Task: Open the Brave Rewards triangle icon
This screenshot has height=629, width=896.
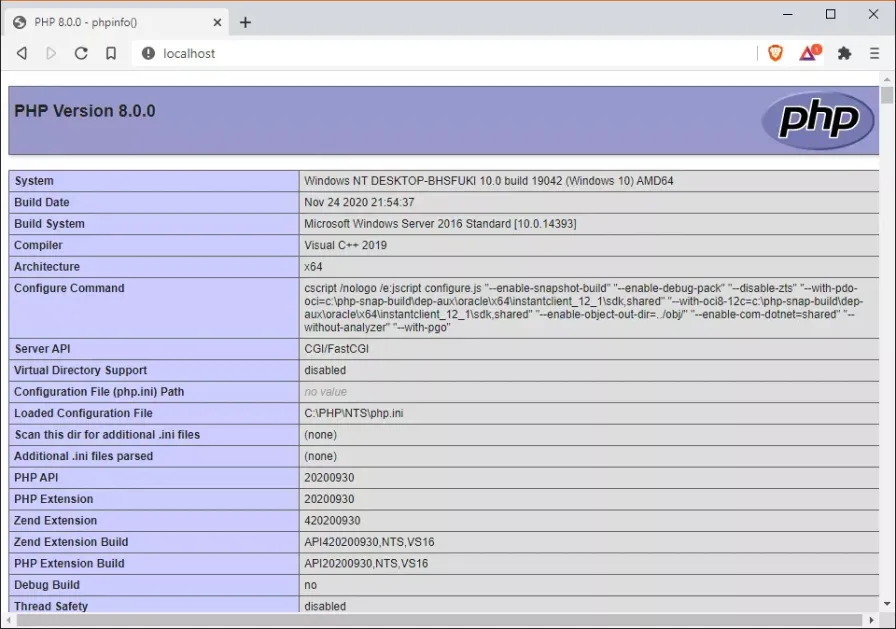Action: coord(809,53)
